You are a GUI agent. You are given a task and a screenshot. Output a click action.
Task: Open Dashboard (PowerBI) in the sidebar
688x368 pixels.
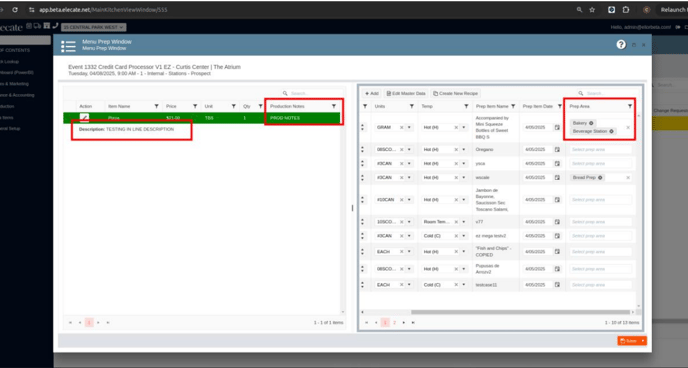pyautogui.click(x=17, y=72)
